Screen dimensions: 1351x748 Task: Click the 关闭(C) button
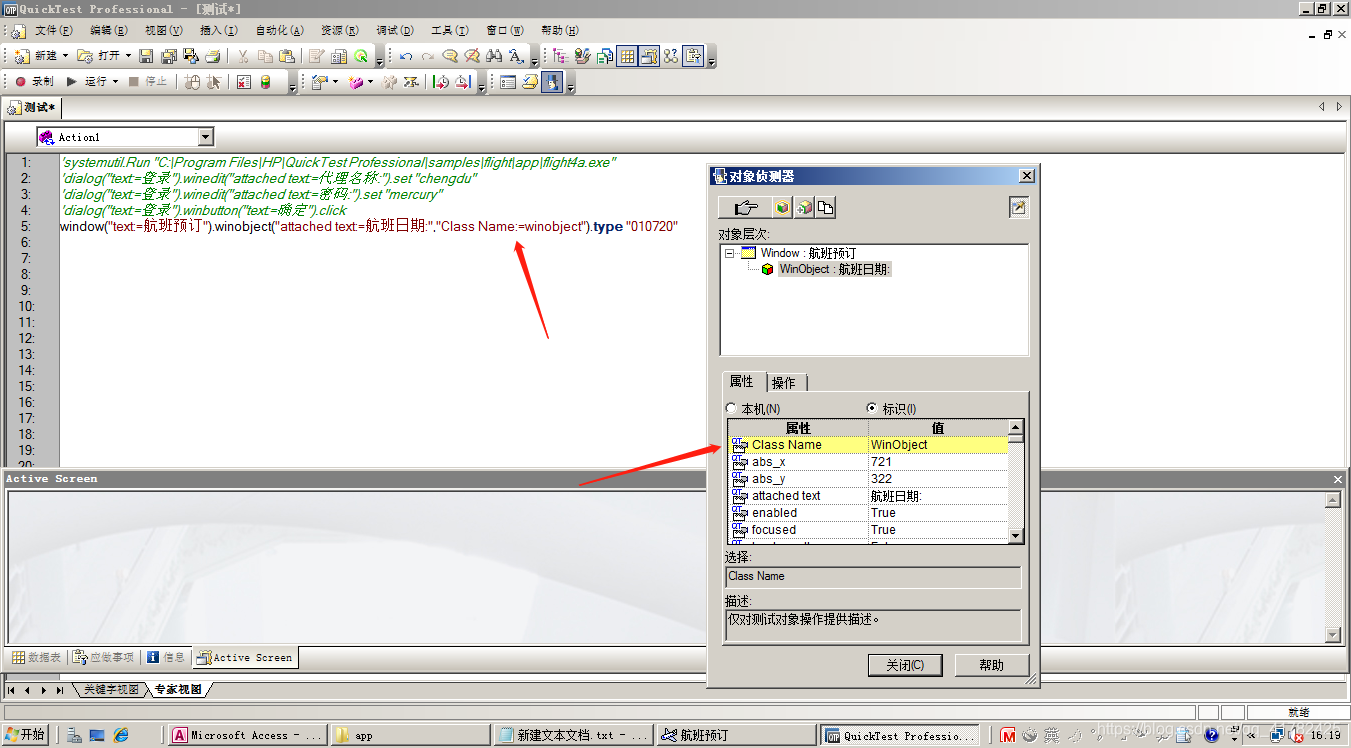pos(905,665)
